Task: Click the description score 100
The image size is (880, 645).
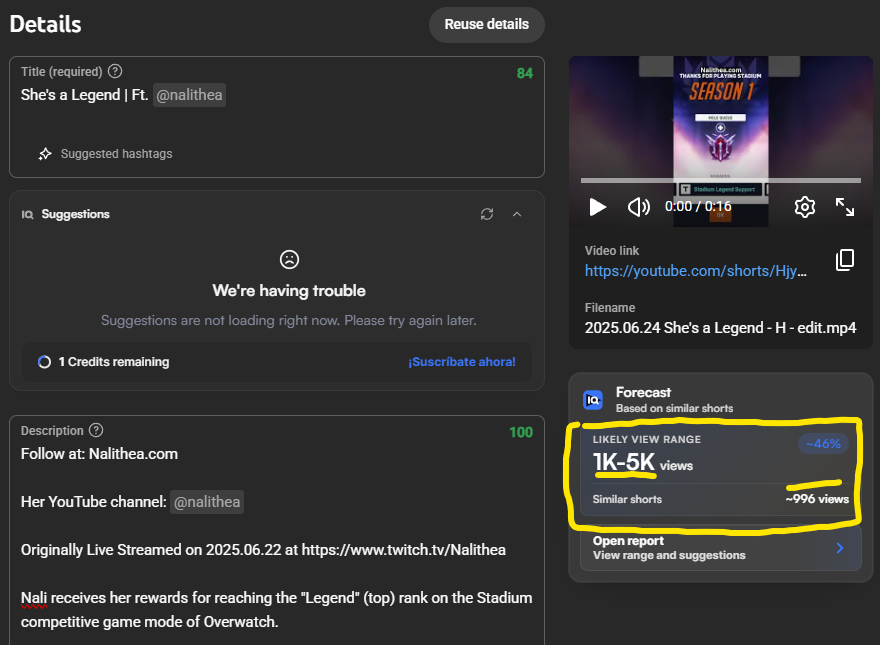Action: (521, 432)
